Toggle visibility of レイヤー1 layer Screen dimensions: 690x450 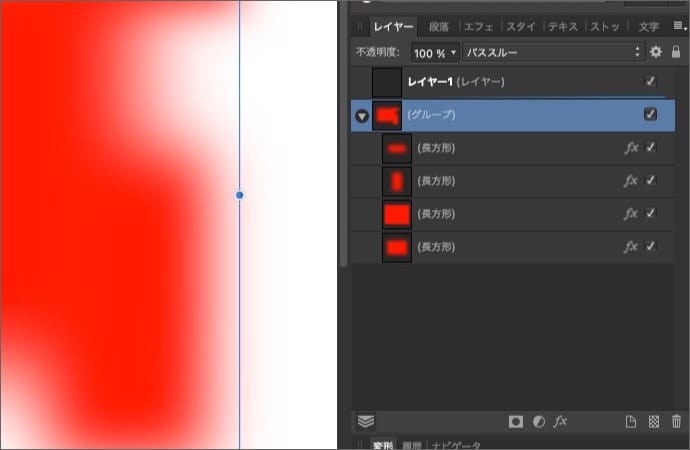pos(651,81)
